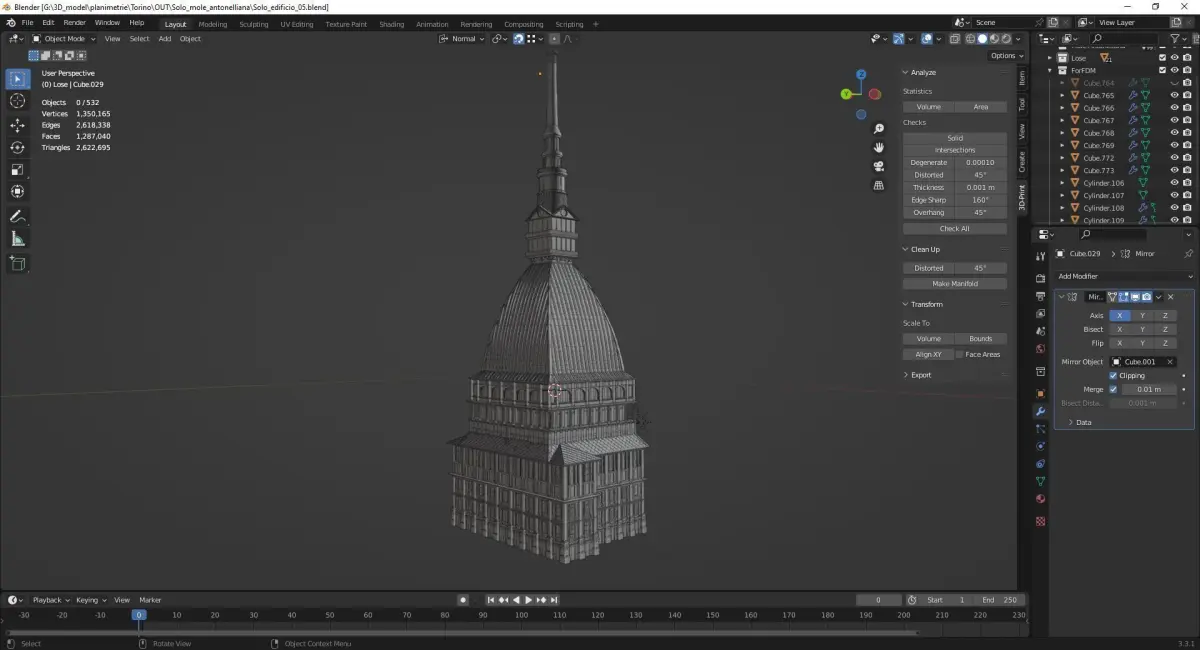1200x650 pixels.
Task: Play the animation forward
Action: 529,600
